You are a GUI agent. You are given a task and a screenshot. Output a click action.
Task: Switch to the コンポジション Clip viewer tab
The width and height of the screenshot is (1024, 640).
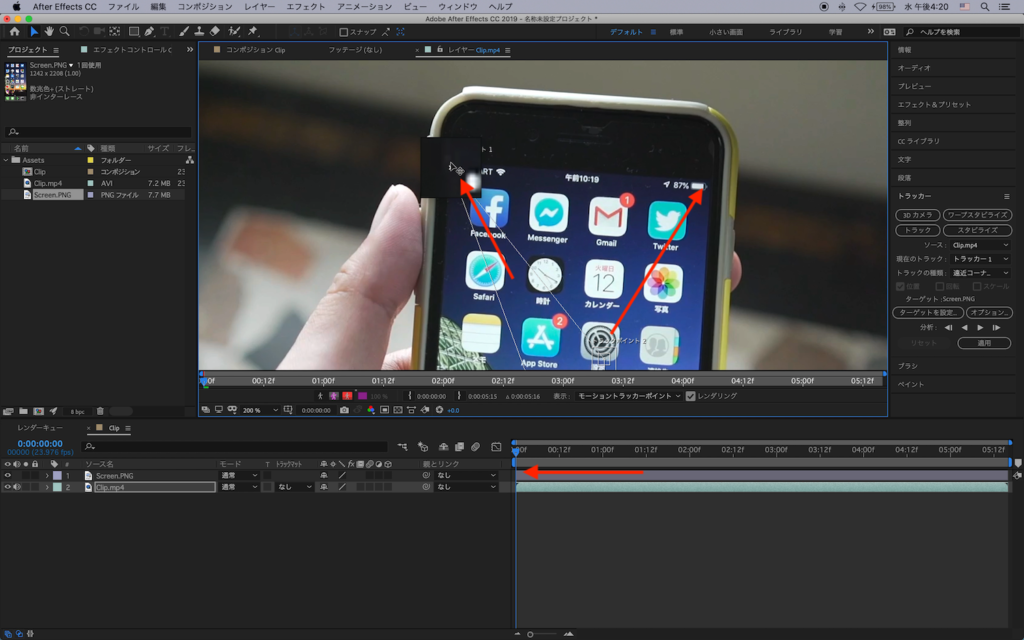click(x=254, y=50)
